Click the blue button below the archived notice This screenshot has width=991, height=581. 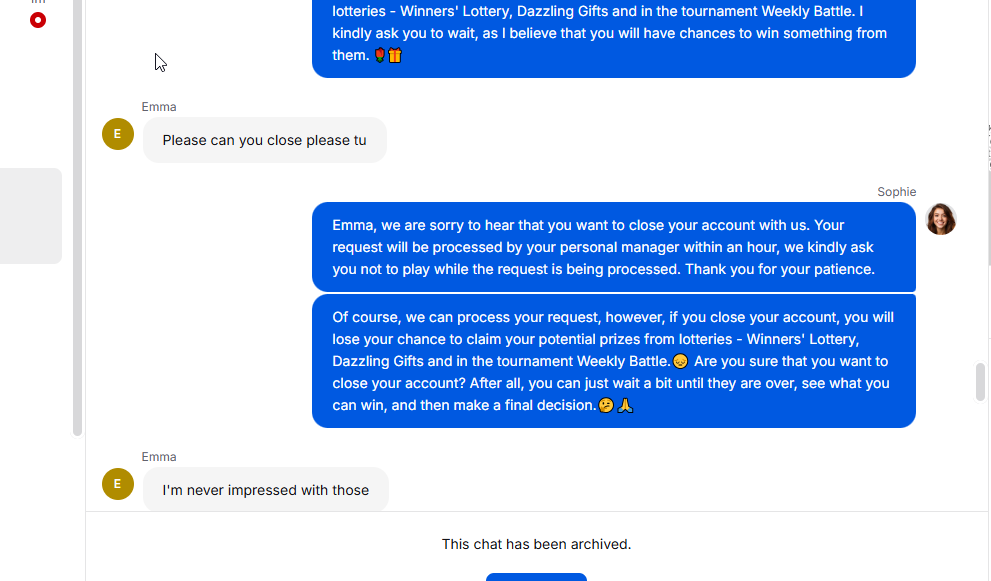536,576
